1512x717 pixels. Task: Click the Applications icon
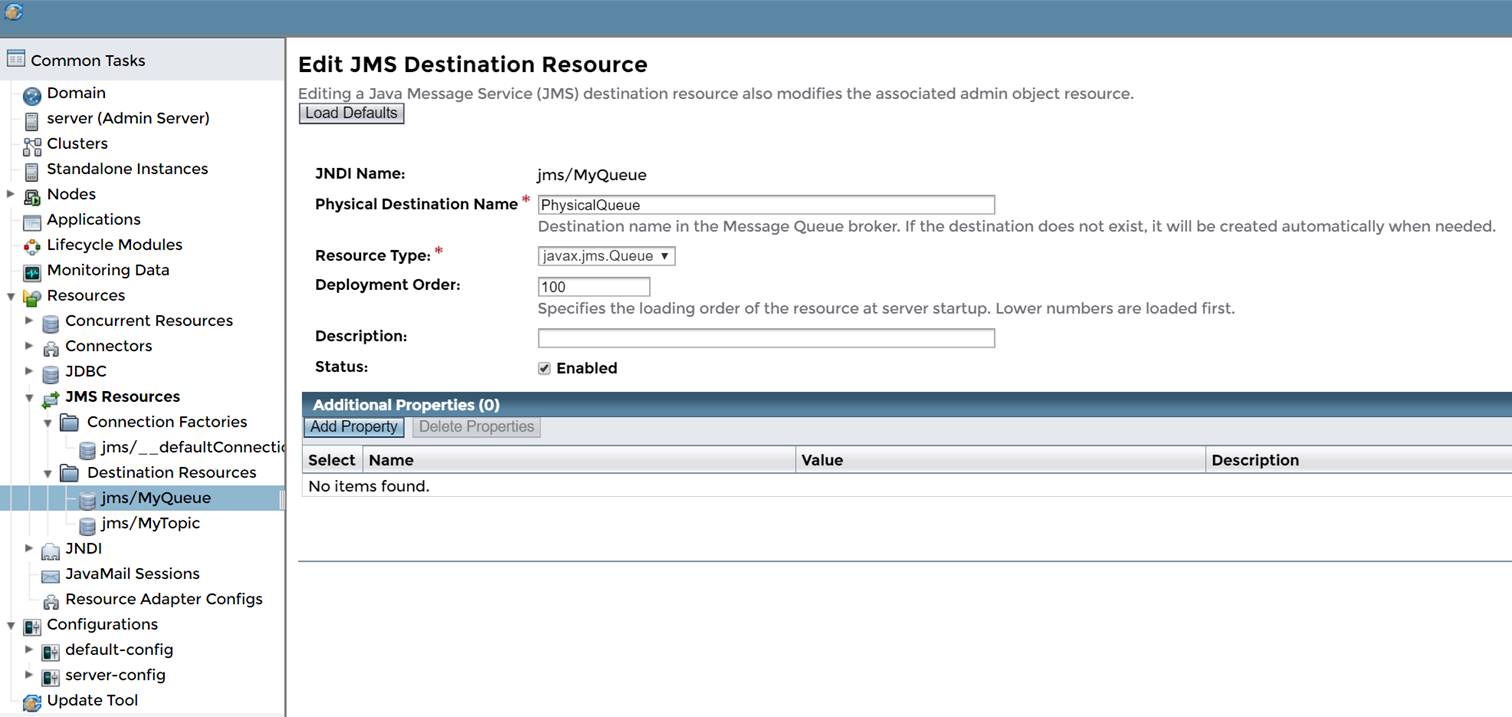pos(33,219)
